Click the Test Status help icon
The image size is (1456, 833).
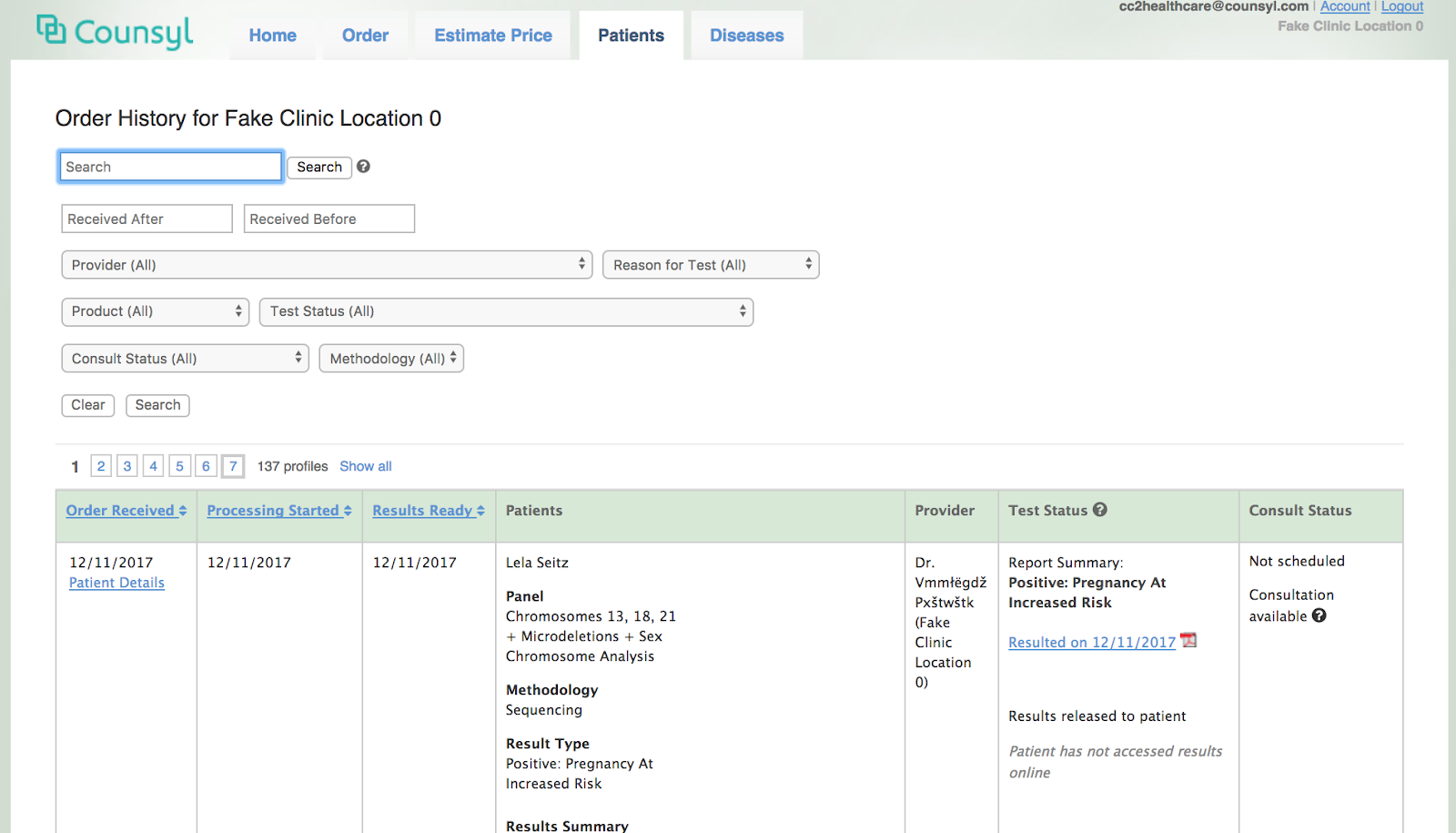tap(1100, 510)
